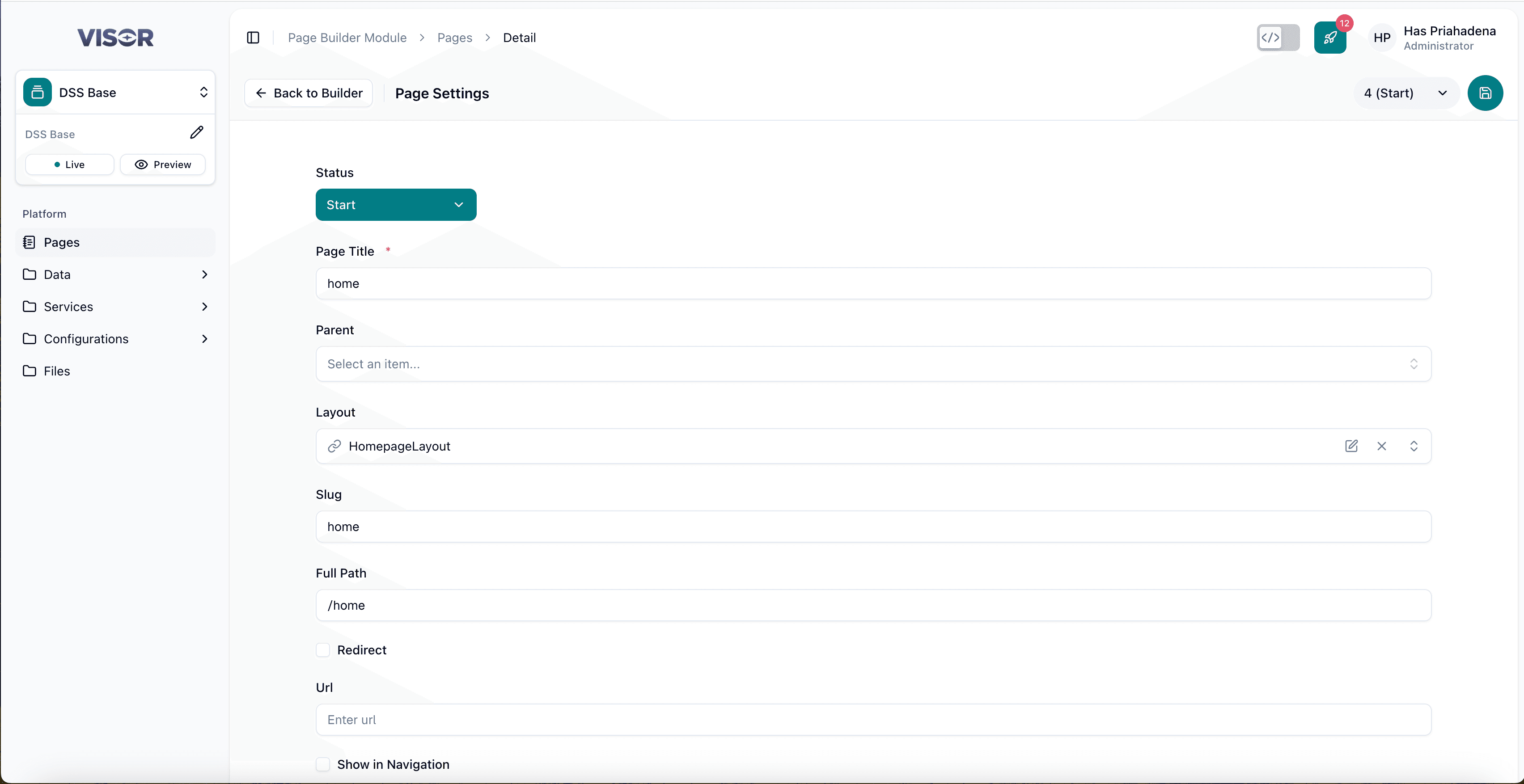The image size is (1524, 784).
Task: Check the Show in Navigation checkbox
Action: click(x=323, y=764)
